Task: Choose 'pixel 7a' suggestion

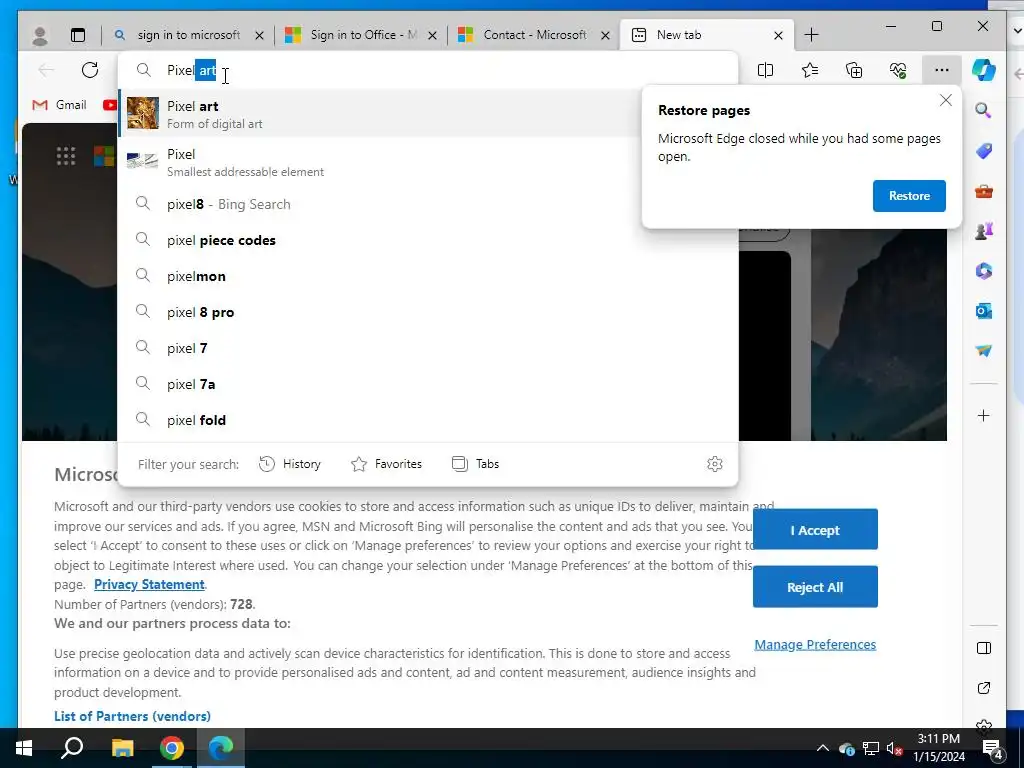Action: (x=428, y=384)
